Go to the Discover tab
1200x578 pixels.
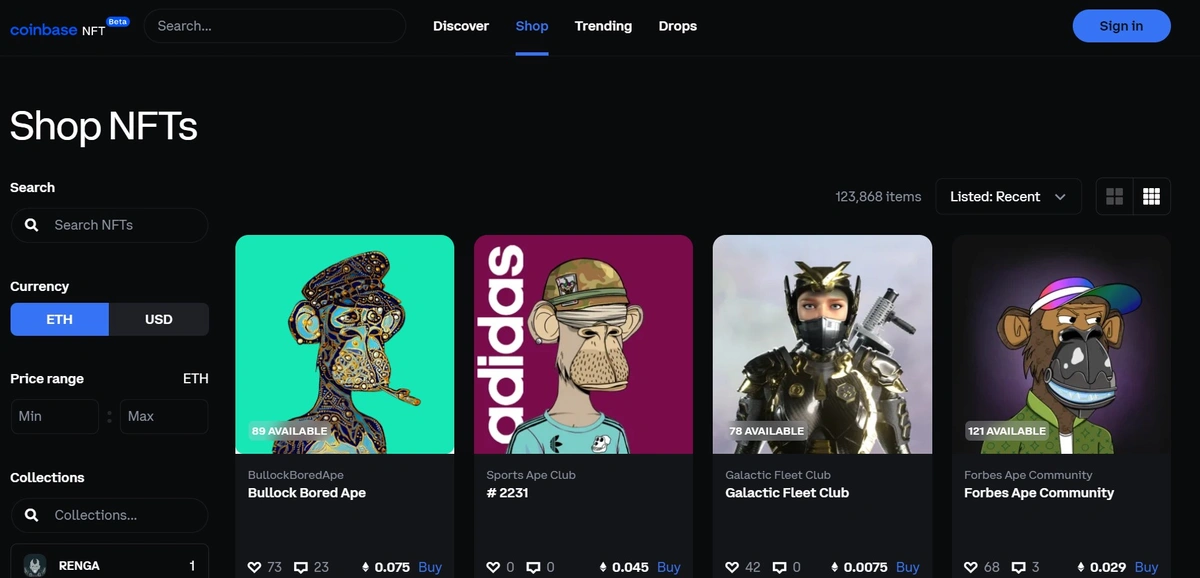(461, 26)
